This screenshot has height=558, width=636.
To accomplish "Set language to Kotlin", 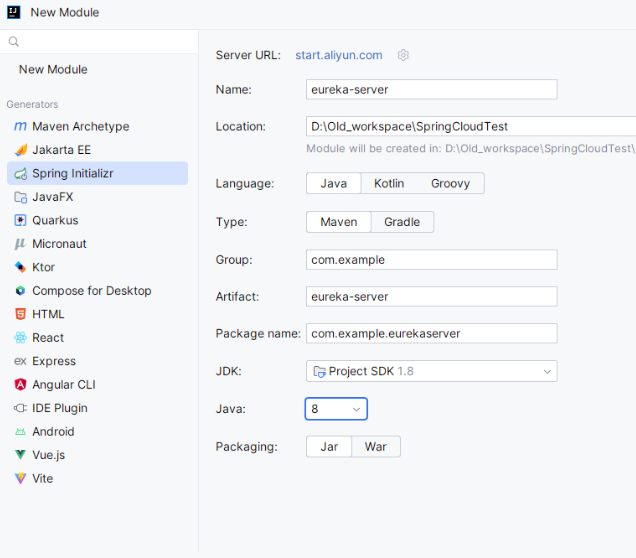I will 388,183.
